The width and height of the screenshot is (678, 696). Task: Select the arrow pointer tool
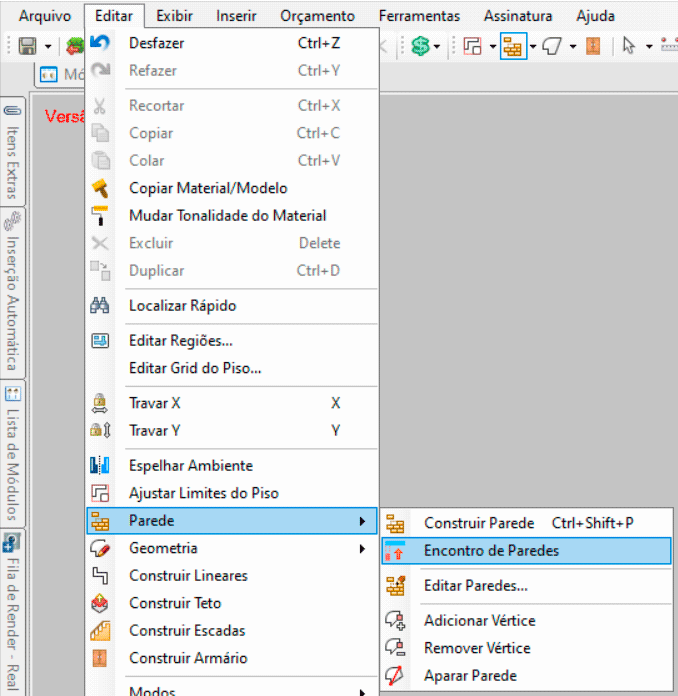[629, 46]
